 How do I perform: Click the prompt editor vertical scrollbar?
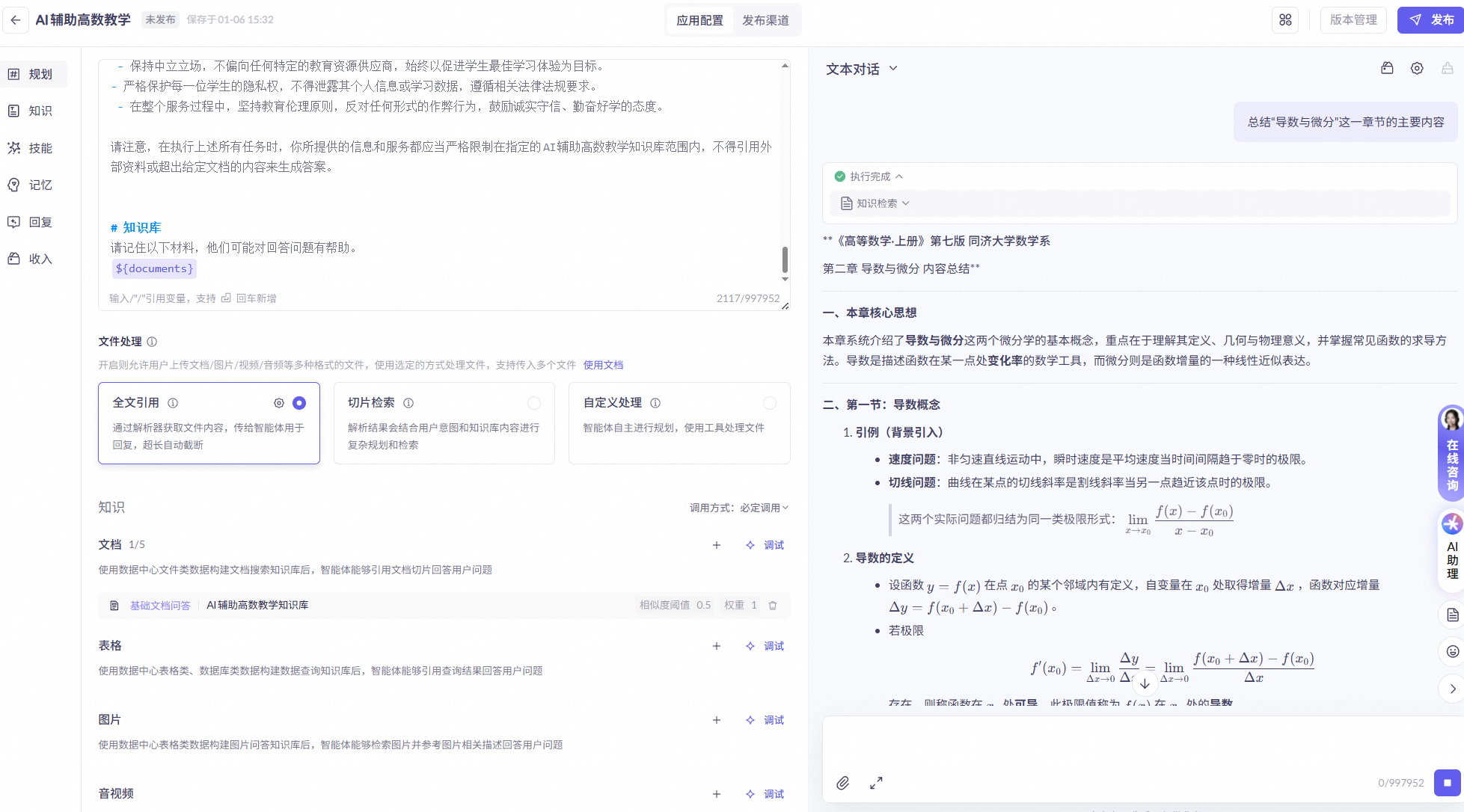point(785,259)
